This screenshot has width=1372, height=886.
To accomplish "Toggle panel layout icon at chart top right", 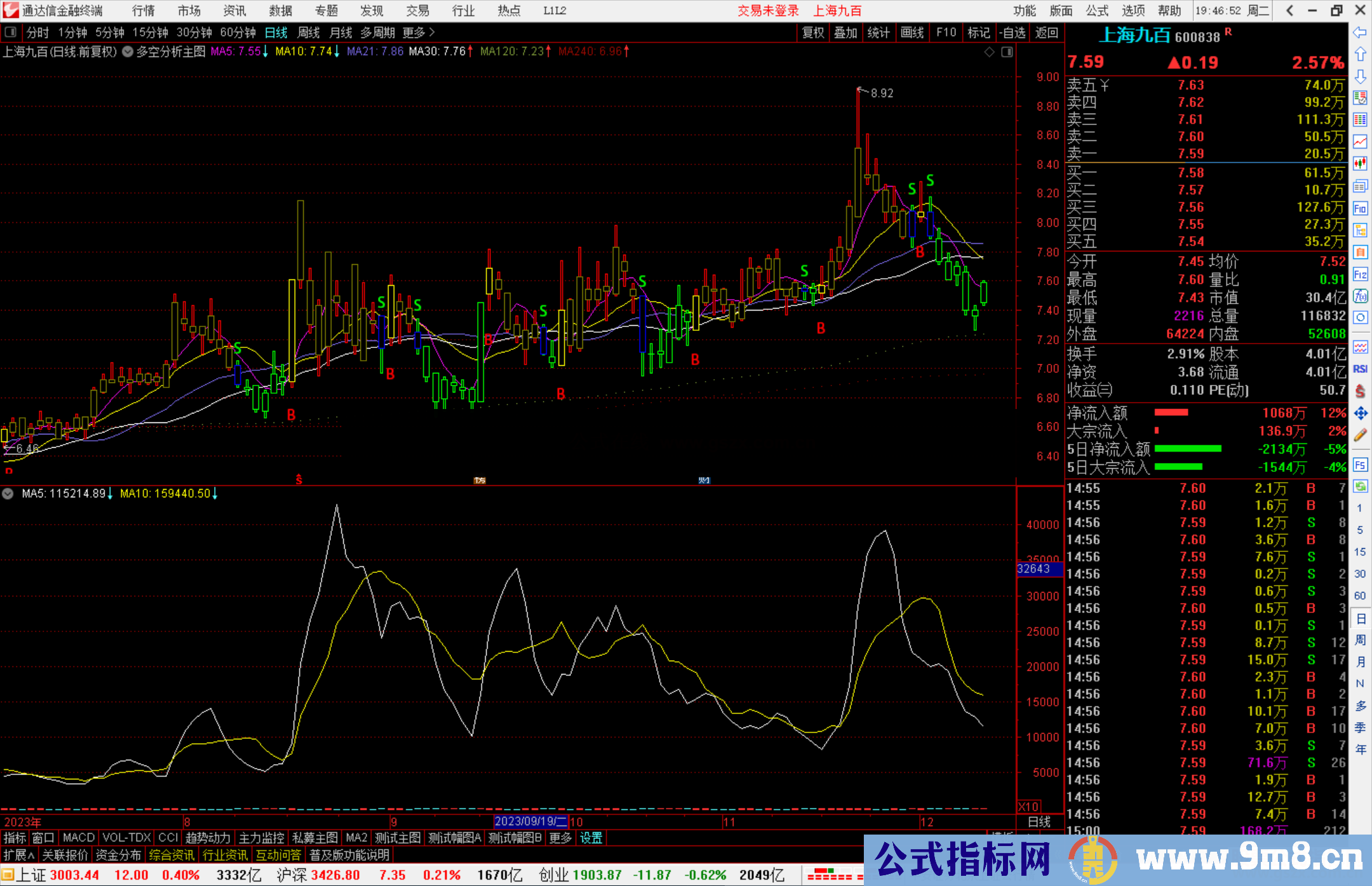I will (1007, 52).
